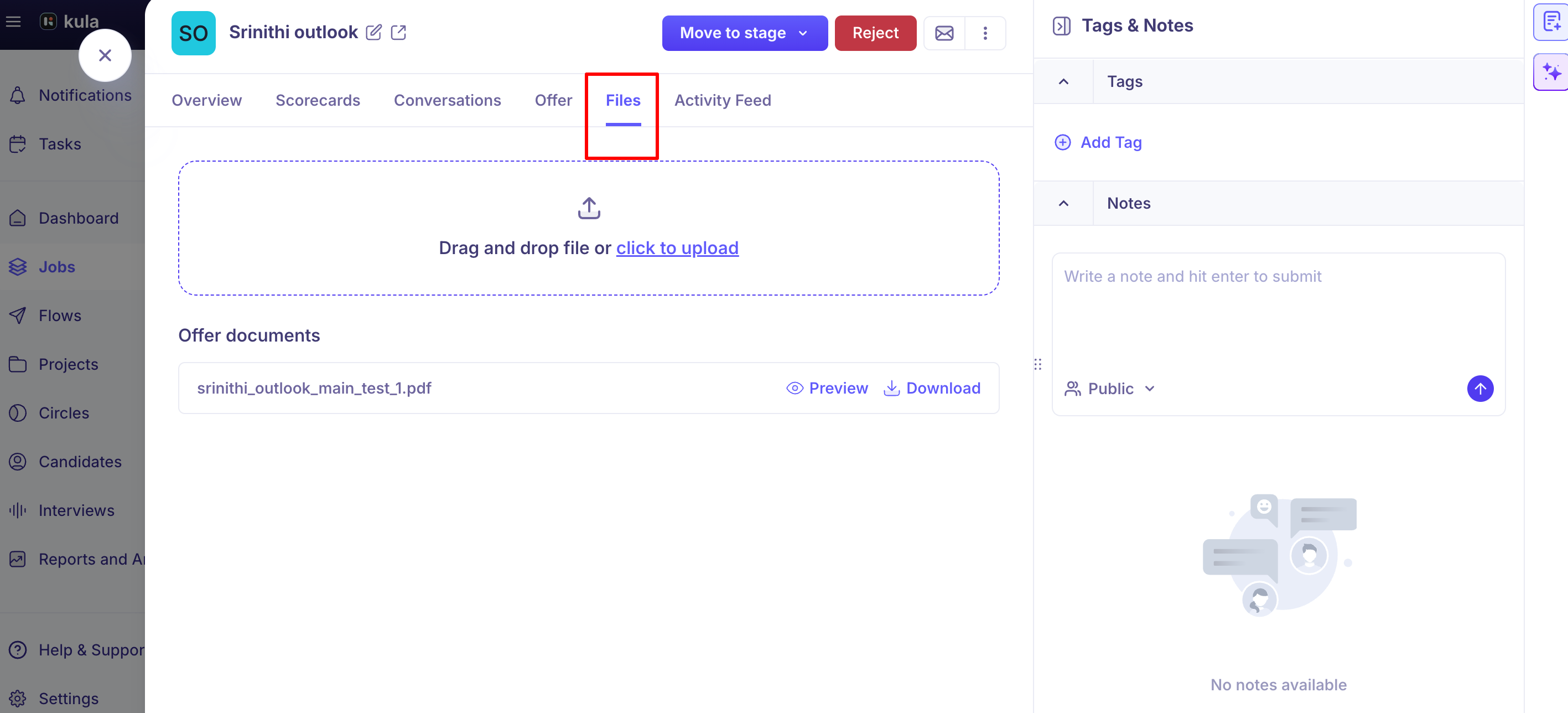Open the three-dot more options menu
The width and height of the screenshot is (1568, 713).
point(985,33)
